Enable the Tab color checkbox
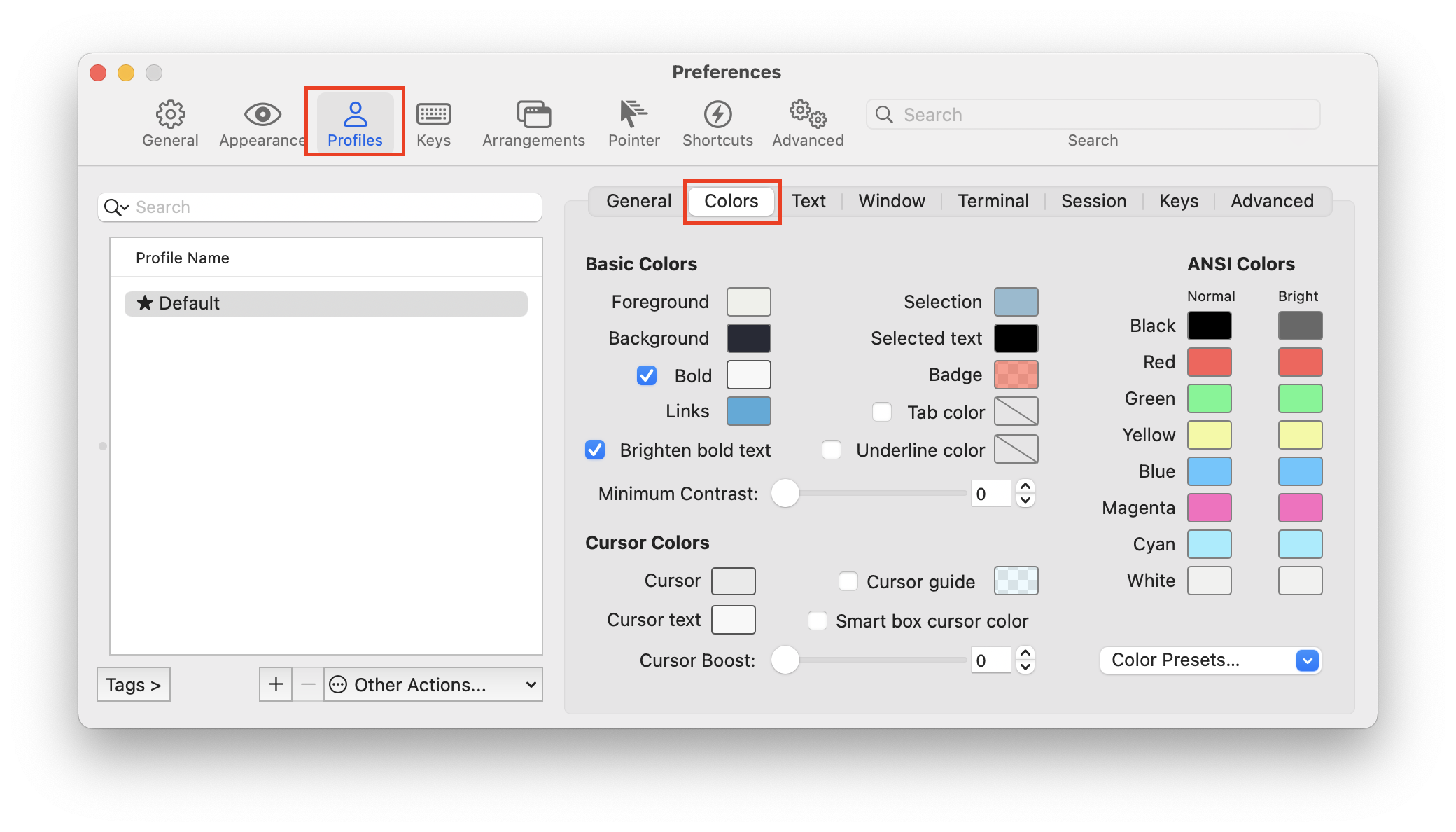 point(882,412)
